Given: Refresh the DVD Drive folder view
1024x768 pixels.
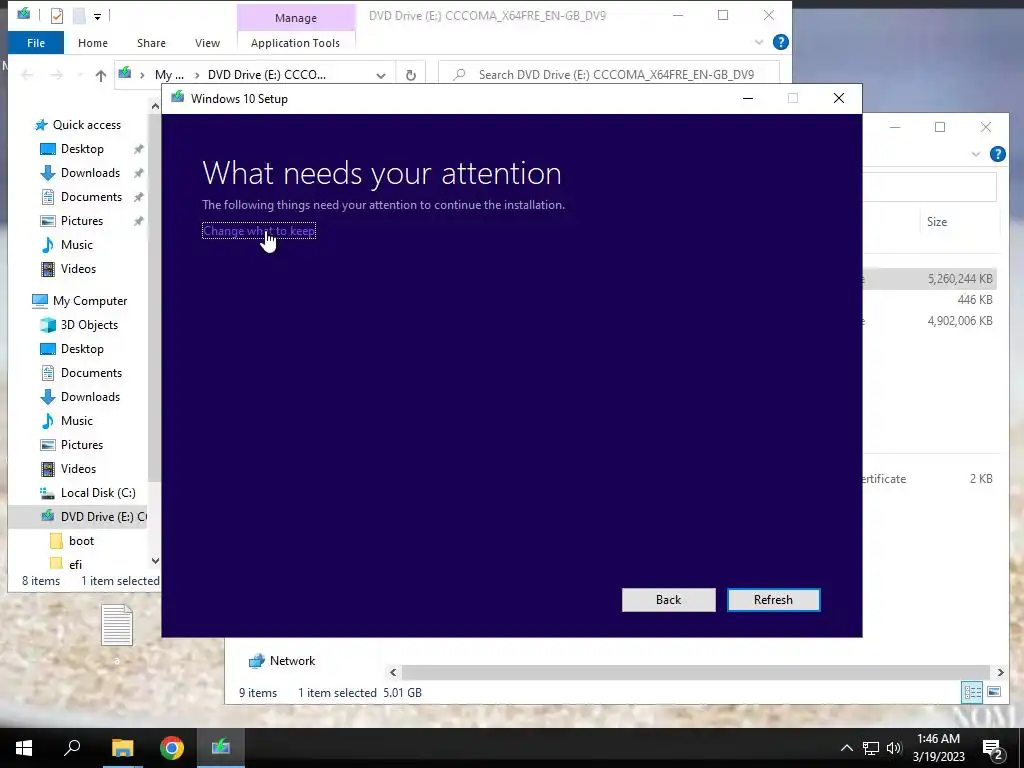Looking at the screenshot, I should pos(411,75).
